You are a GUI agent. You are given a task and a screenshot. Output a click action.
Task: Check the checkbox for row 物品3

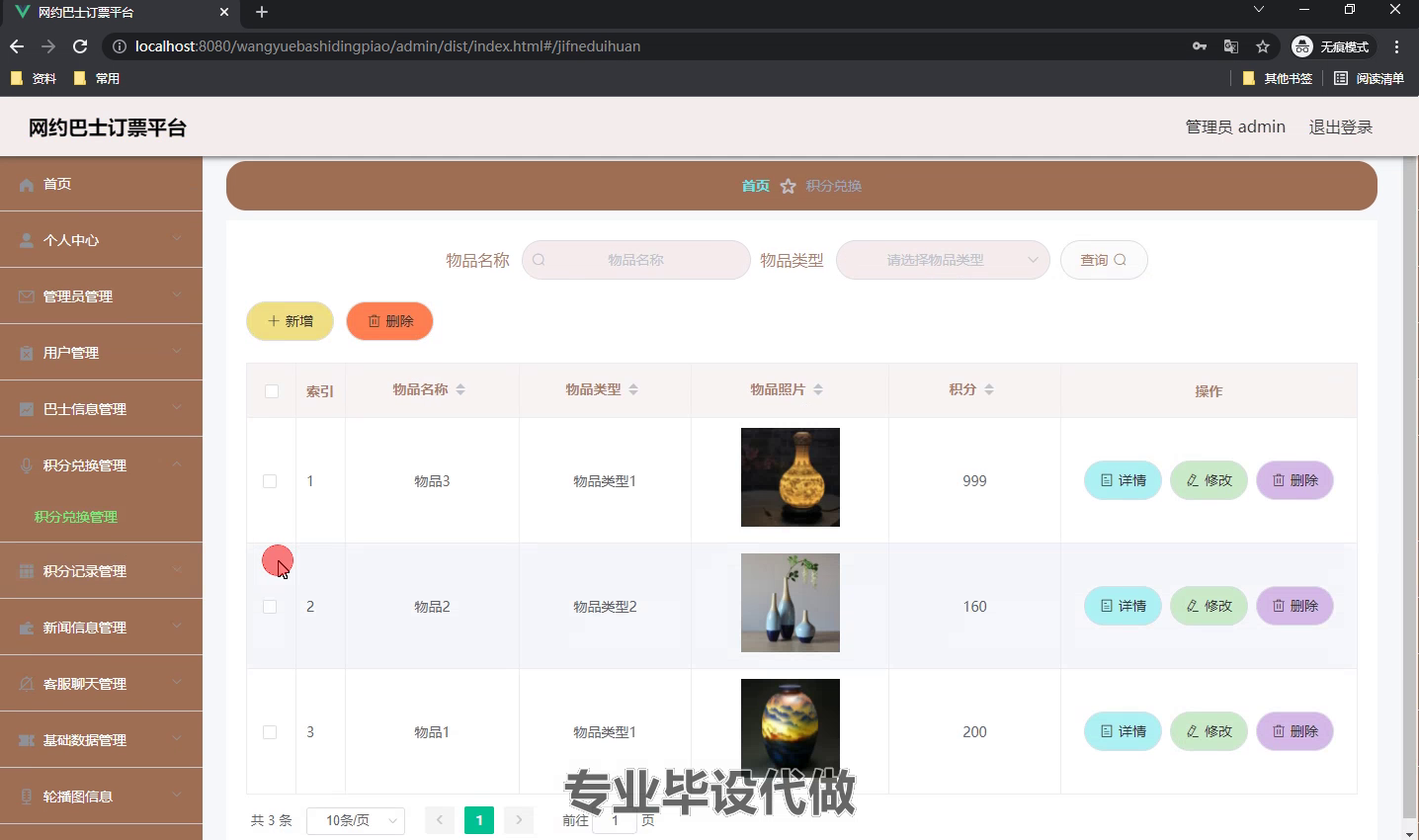pyautogui.click(x=270, y=481)
